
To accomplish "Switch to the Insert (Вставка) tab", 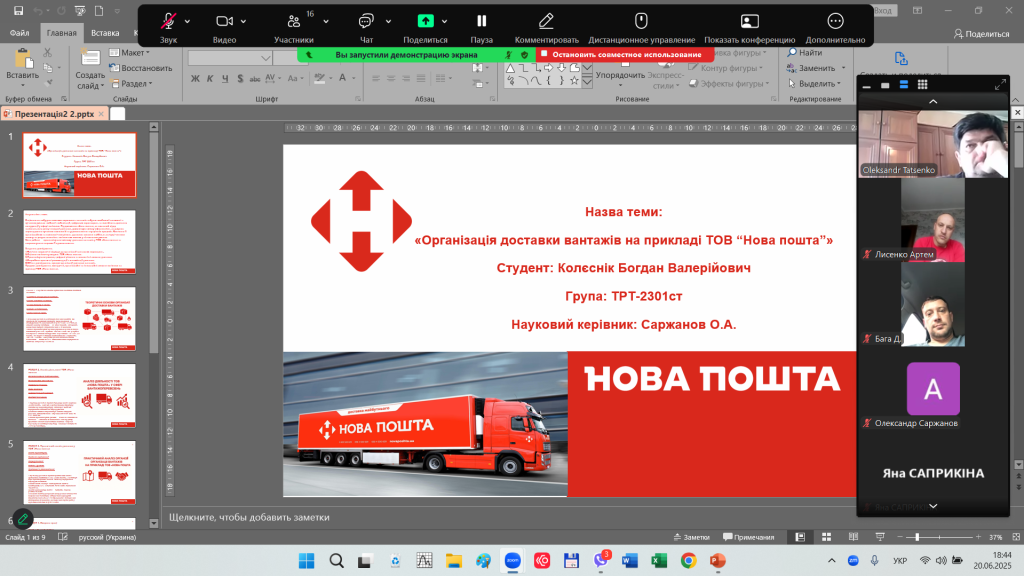I will (105, 33).
